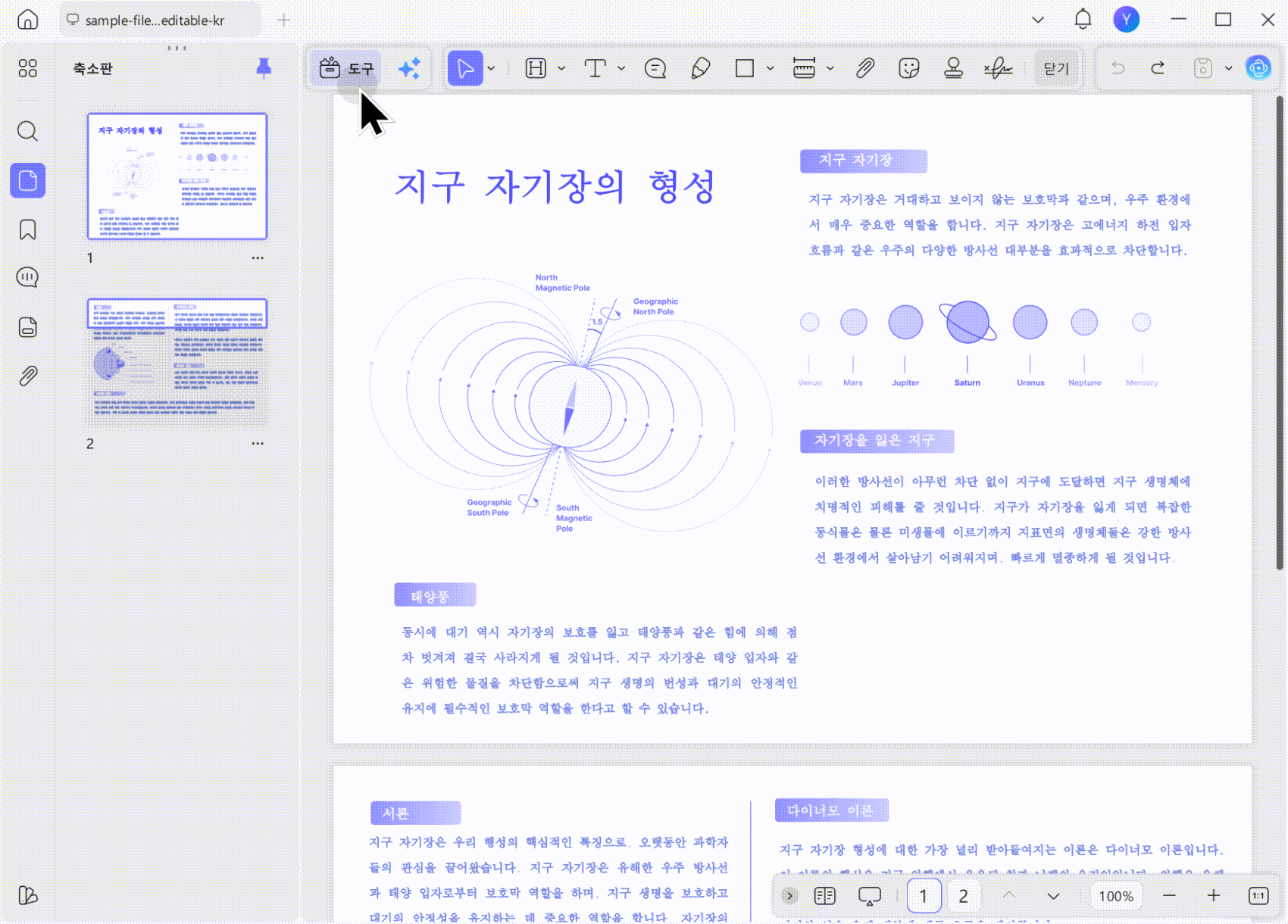Toggle two-page reading view
The image size is (1288, 924).
coord(824,896)
